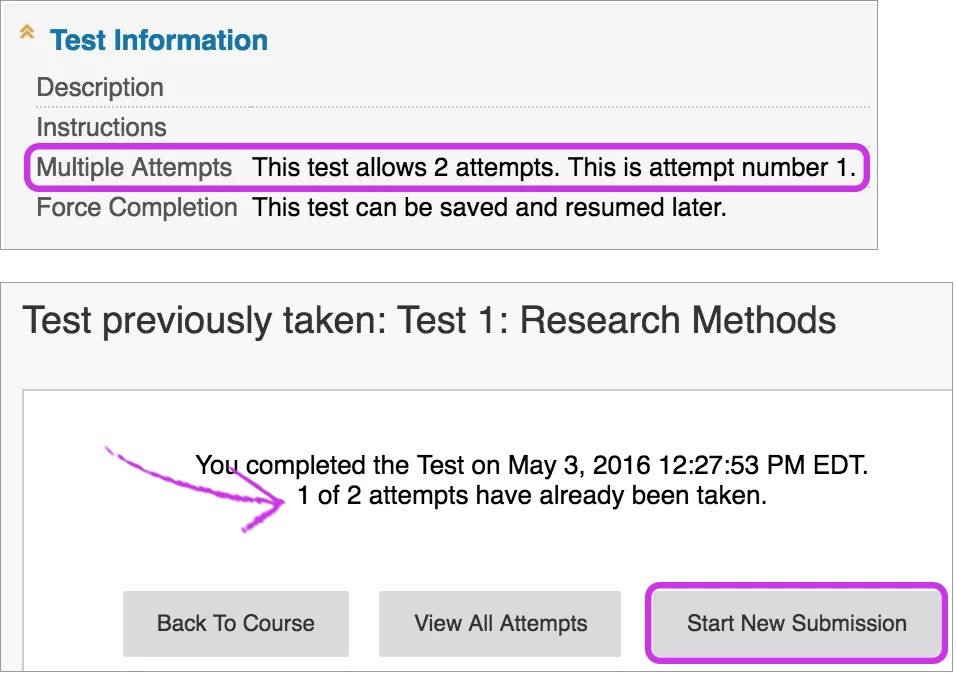Select the Instructions label
Viewport: 956px width, 674px height.
(x=101, y=127)
